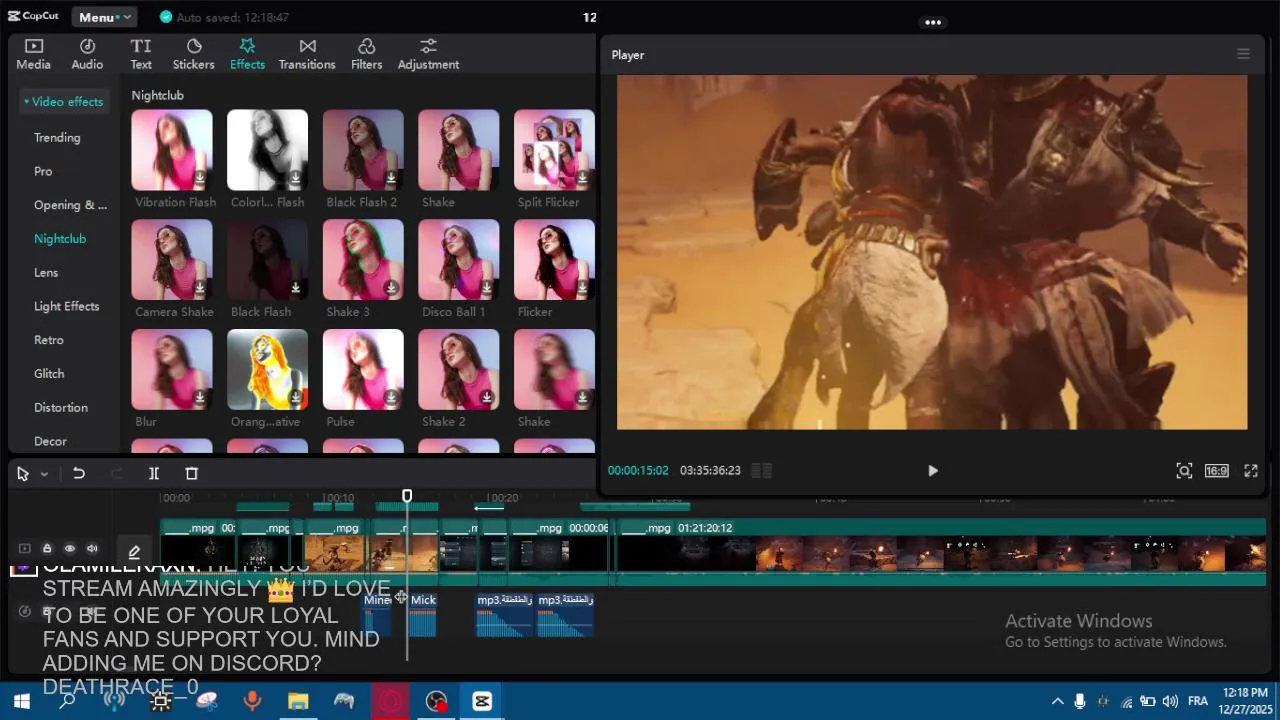
Task: Click the system tray microphone icon
Action: pos(1079,701)
